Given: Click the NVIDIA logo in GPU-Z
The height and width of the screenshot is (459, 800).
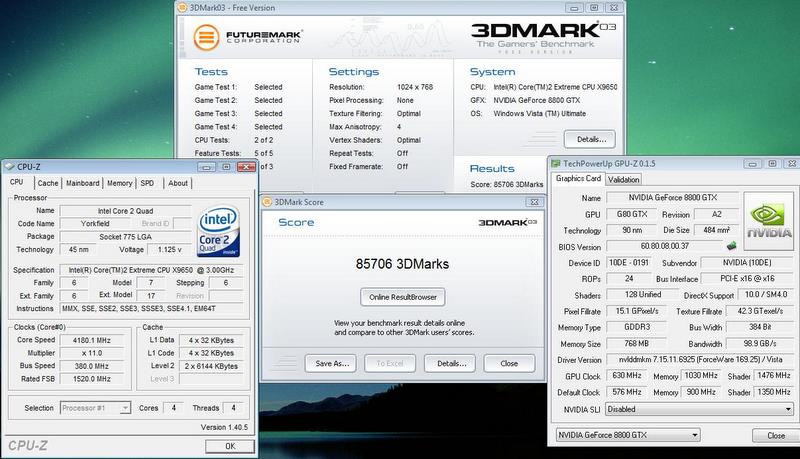Looking at the screenshot, I should [x=768, y=220].
